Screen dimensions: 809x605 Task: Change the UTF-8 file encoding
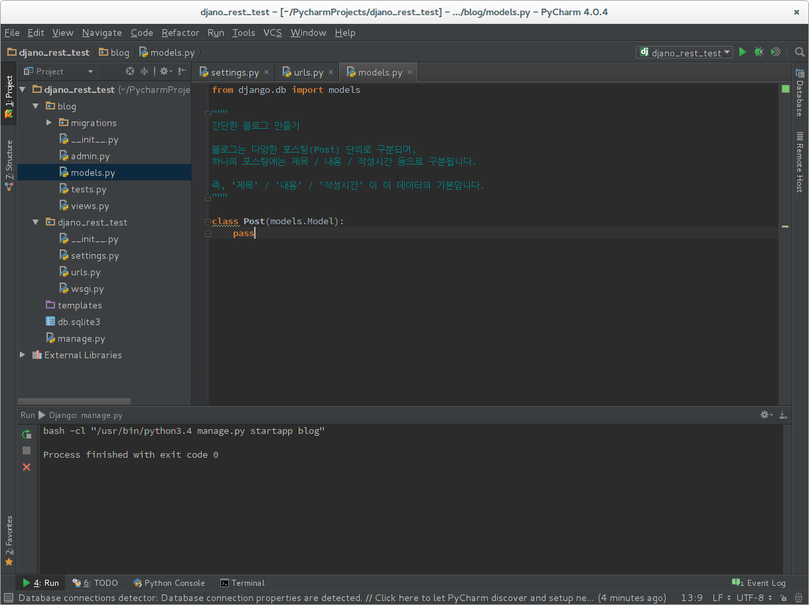pyautogui.click(x=754, y=598)
